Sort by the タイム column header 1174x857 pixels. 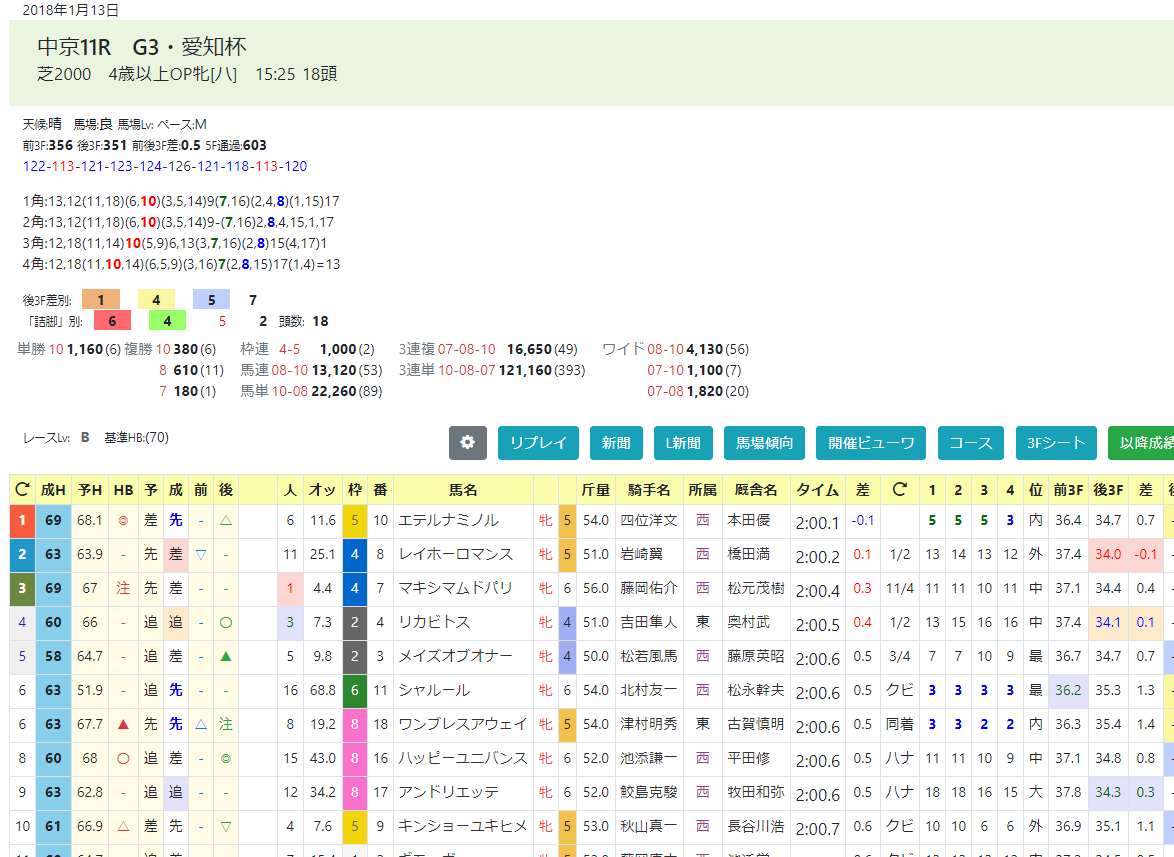(818, 490)
